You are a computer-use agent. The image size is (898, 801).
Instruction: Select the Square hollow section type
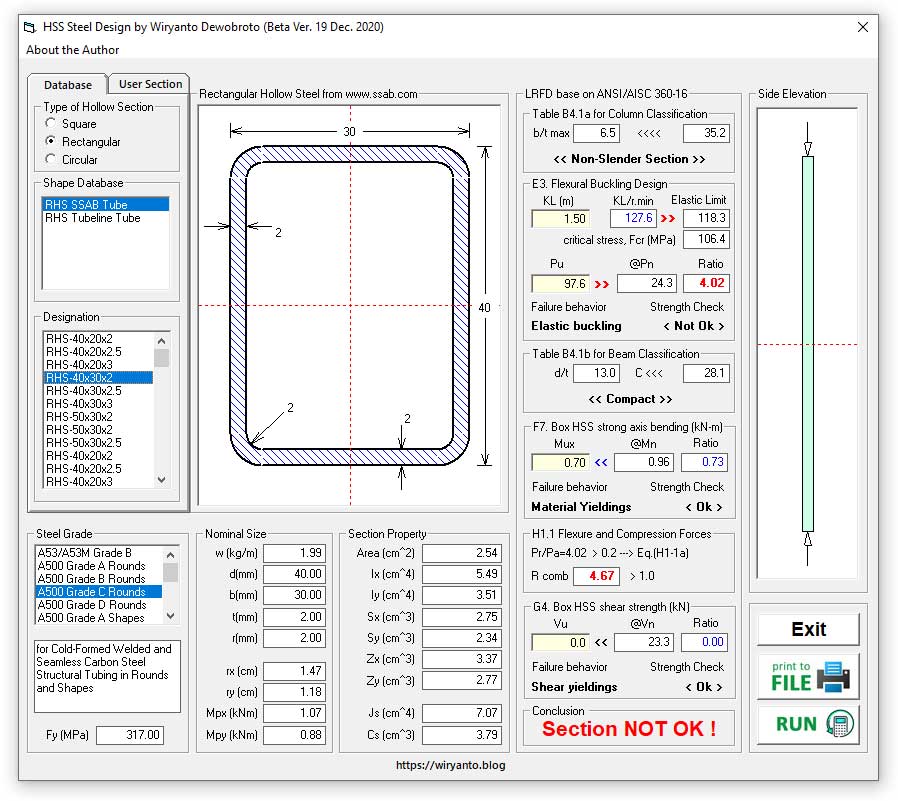click(51, 124)
